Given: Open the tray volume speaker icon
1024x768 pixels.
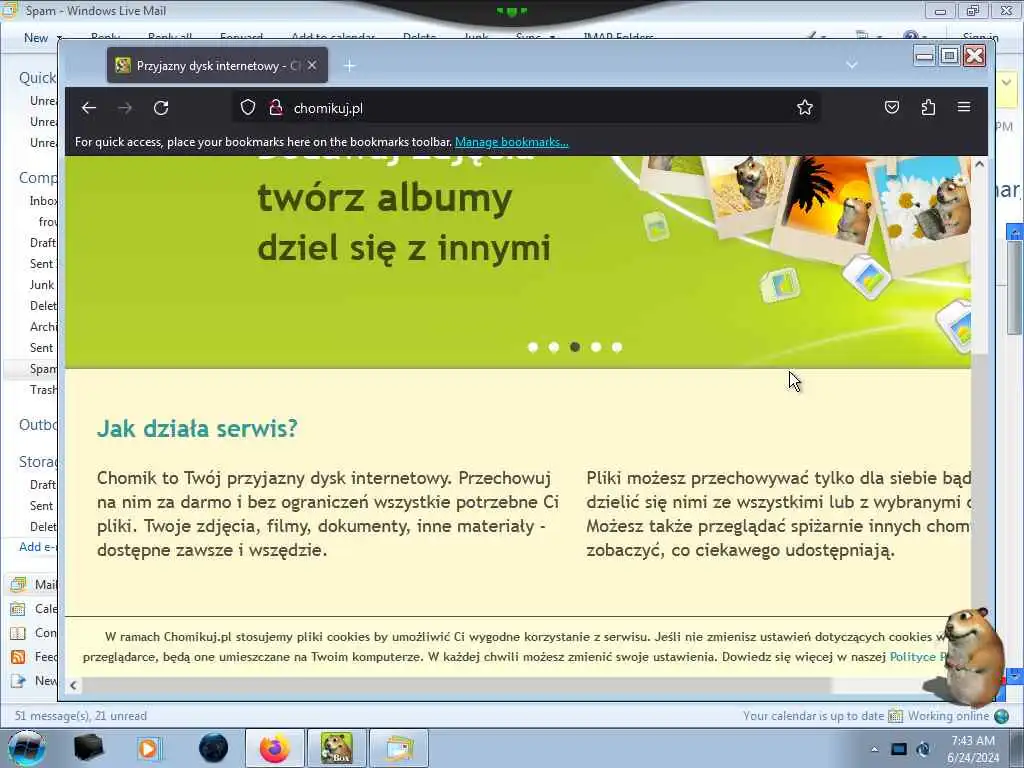Looking at the screenshot, I should 923,749.
